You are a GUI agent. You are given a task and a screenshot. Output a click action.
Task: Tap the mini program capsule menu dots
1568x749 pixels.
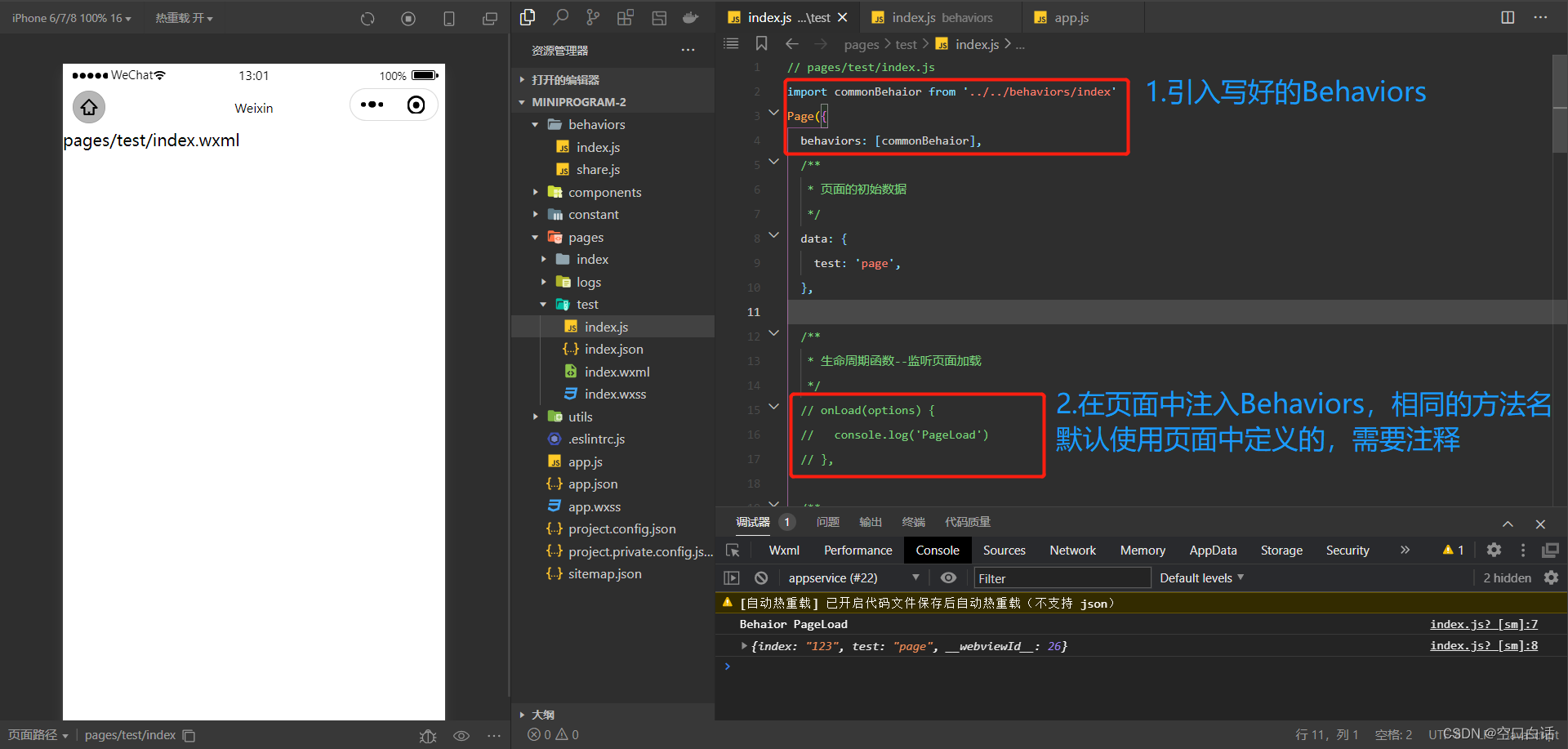coord(372,105)
